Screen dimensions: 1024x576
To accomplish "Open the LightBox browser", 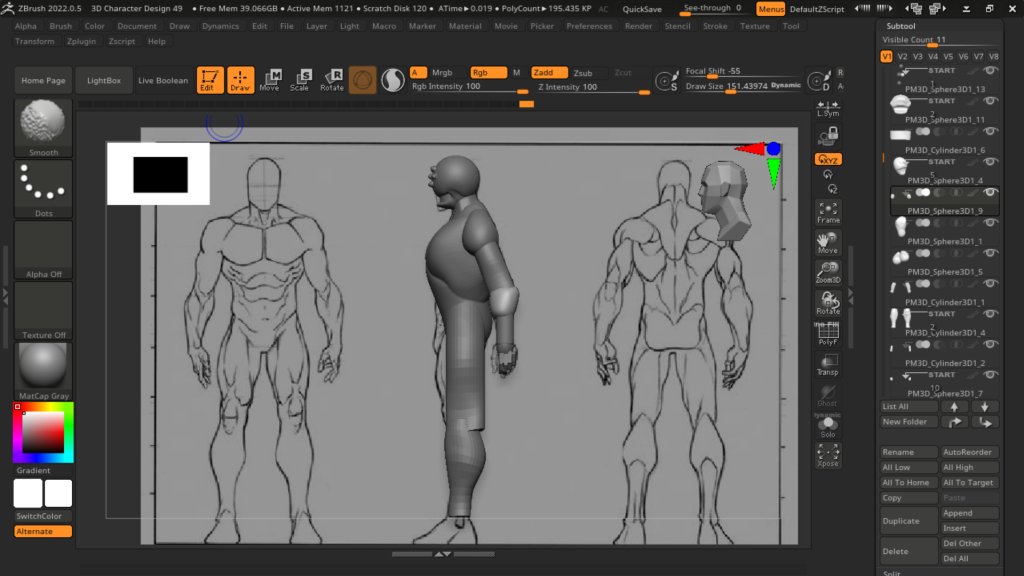I will 104,80.
